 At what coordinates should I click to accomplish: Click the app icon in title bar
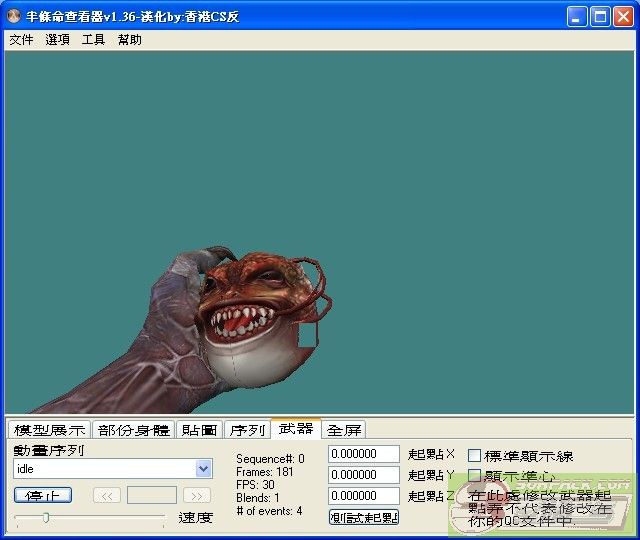(x=15, y=16)
